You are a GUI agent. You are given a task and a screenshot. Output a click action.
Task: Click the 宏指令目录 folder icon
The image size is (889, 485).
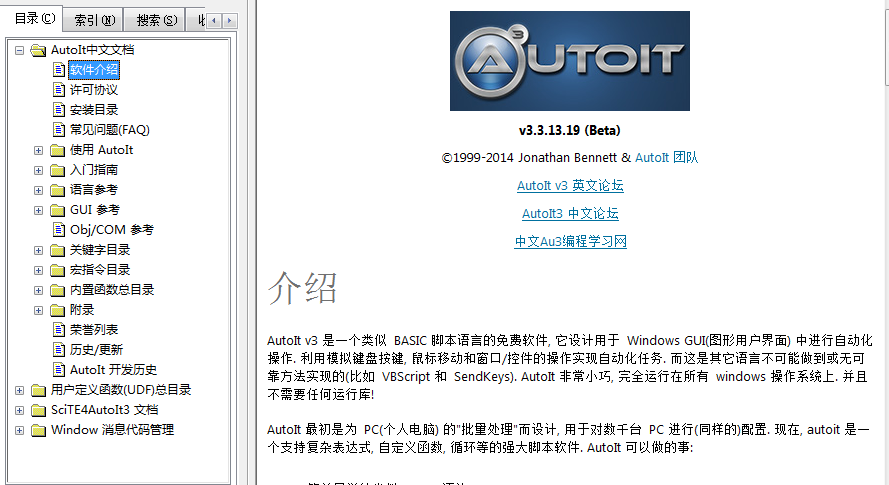click(57, 269)
